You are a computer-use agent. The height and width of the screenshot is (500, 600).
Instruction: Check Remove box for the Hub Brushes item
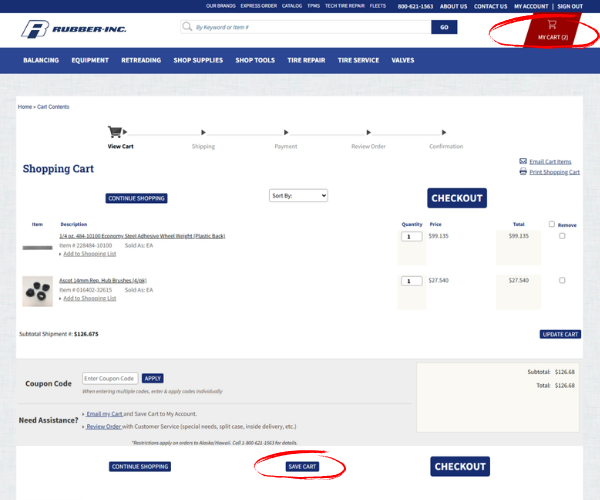click(562, 281)
